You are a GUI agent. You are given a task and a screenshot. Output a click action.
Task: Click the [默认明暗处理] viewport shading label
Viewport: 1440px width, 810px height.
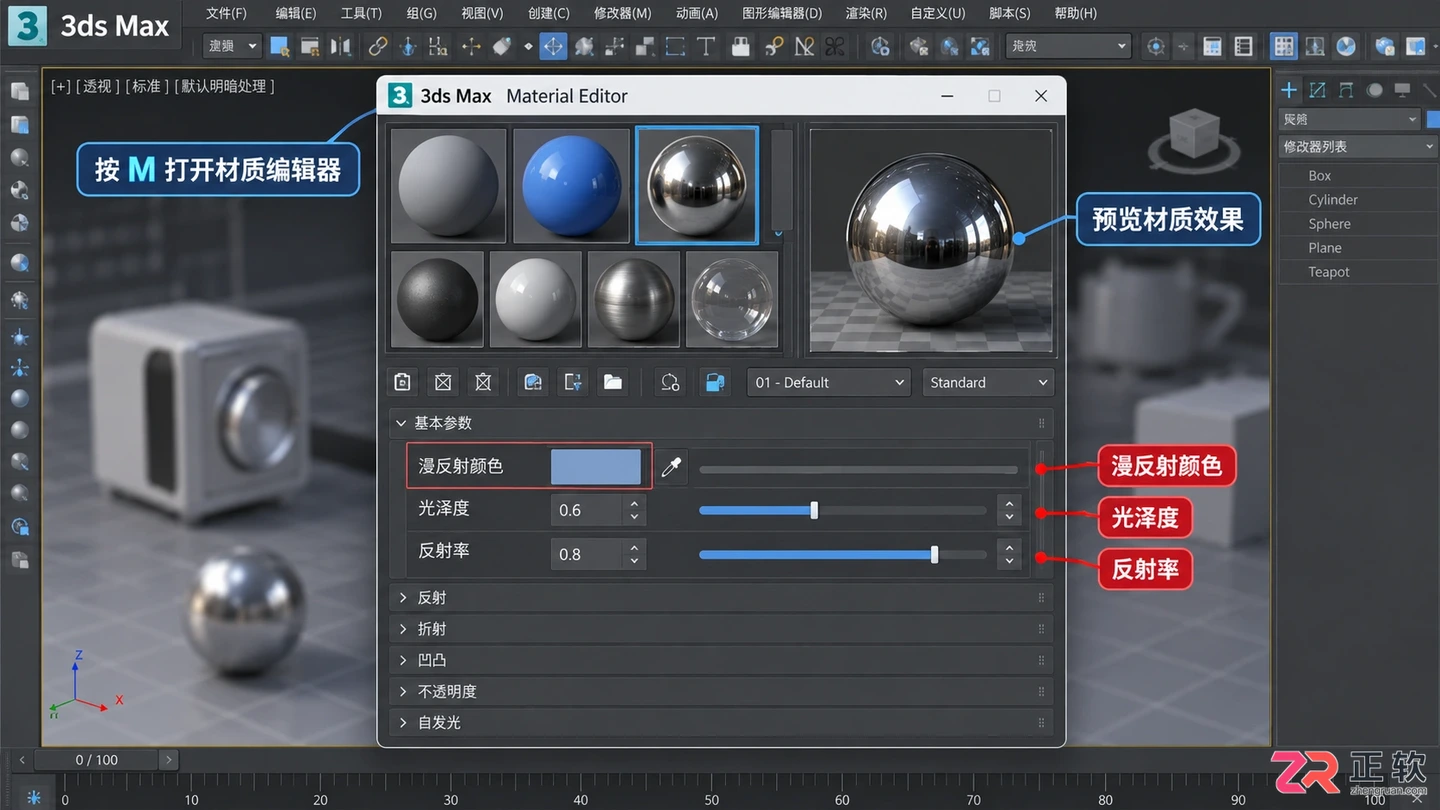coord(224,87)
